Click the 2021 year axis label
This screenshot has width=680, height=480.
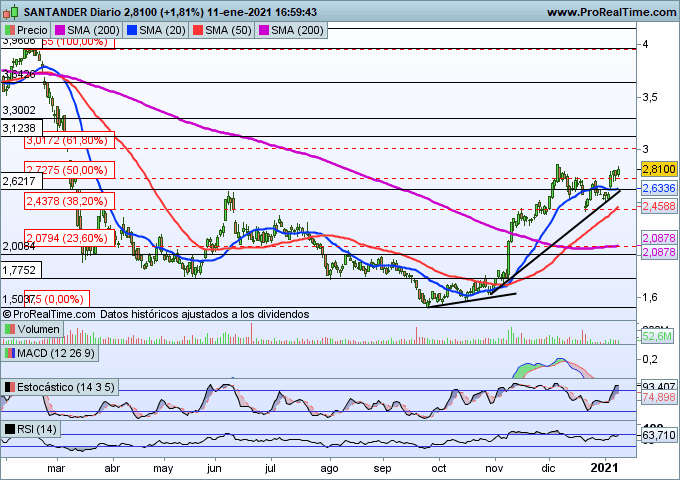[x=605, y=468]
